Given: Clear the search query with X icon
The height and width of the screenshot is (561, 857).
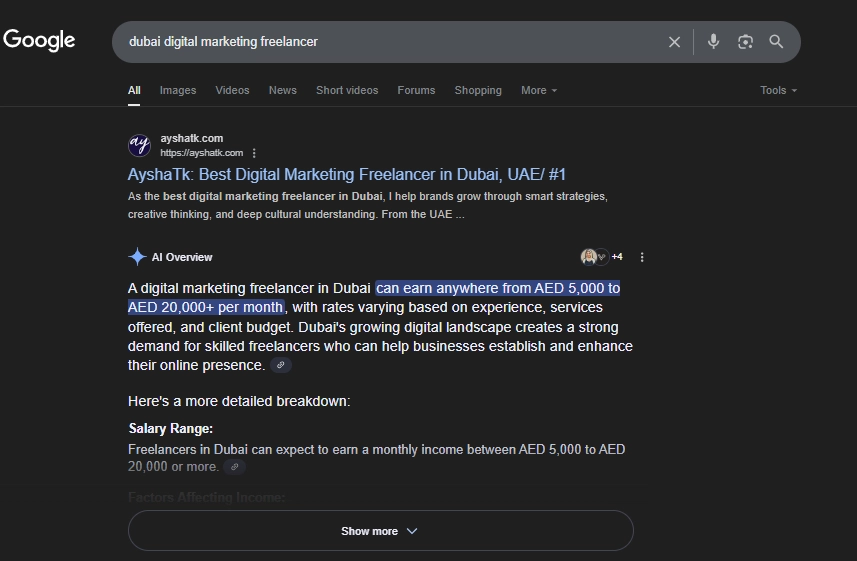Looking at the screenshot, I should [x=674, y=42].
